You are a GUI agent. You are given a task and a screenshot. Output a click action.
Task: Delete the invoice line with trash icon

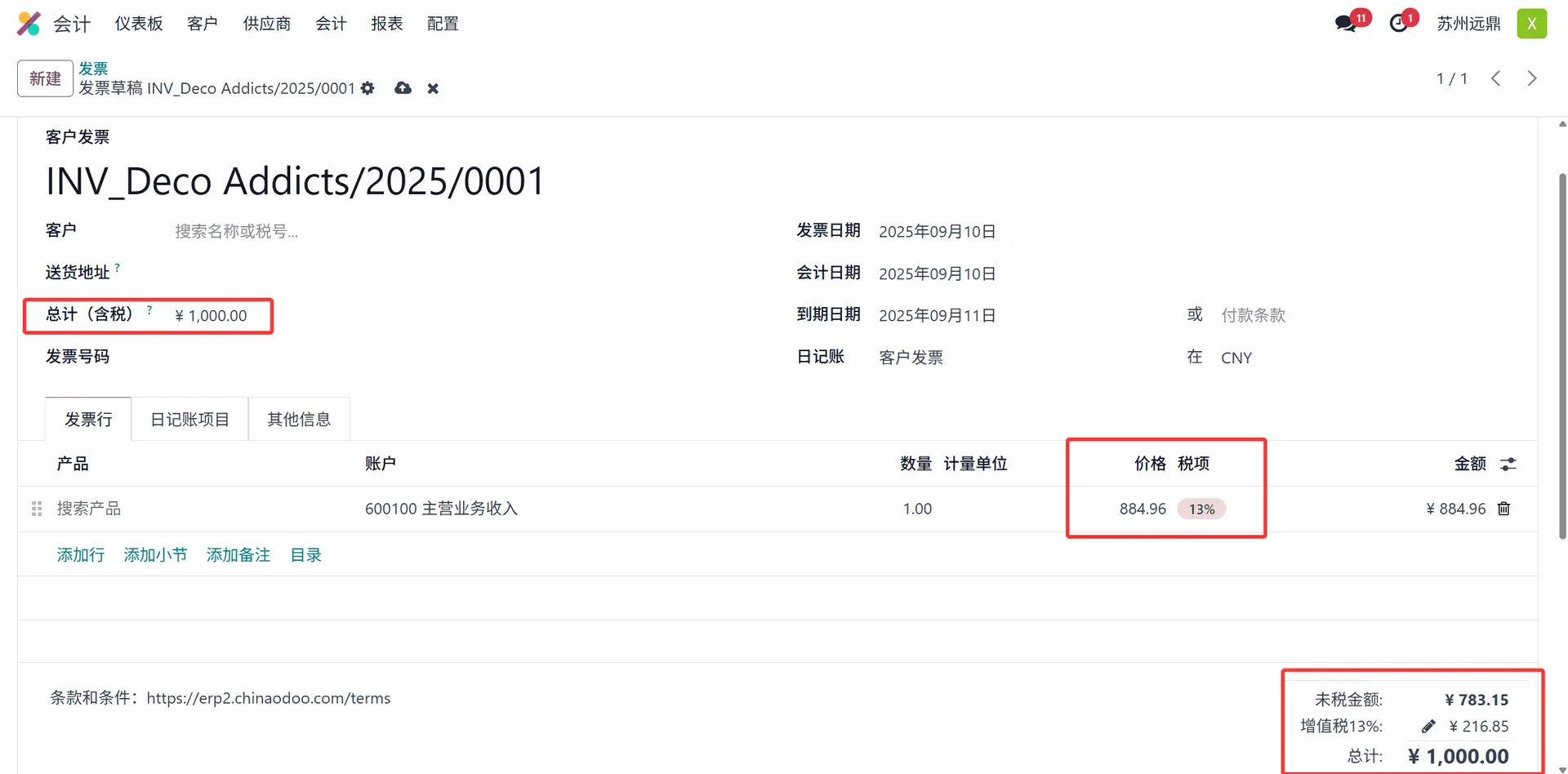coord(1503,509)
